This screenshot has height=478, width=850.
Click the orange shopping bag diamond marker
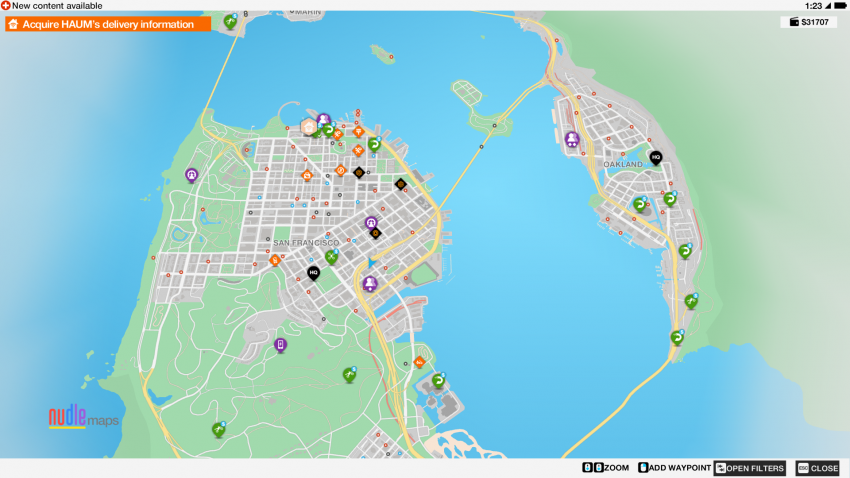click(307, 176)
